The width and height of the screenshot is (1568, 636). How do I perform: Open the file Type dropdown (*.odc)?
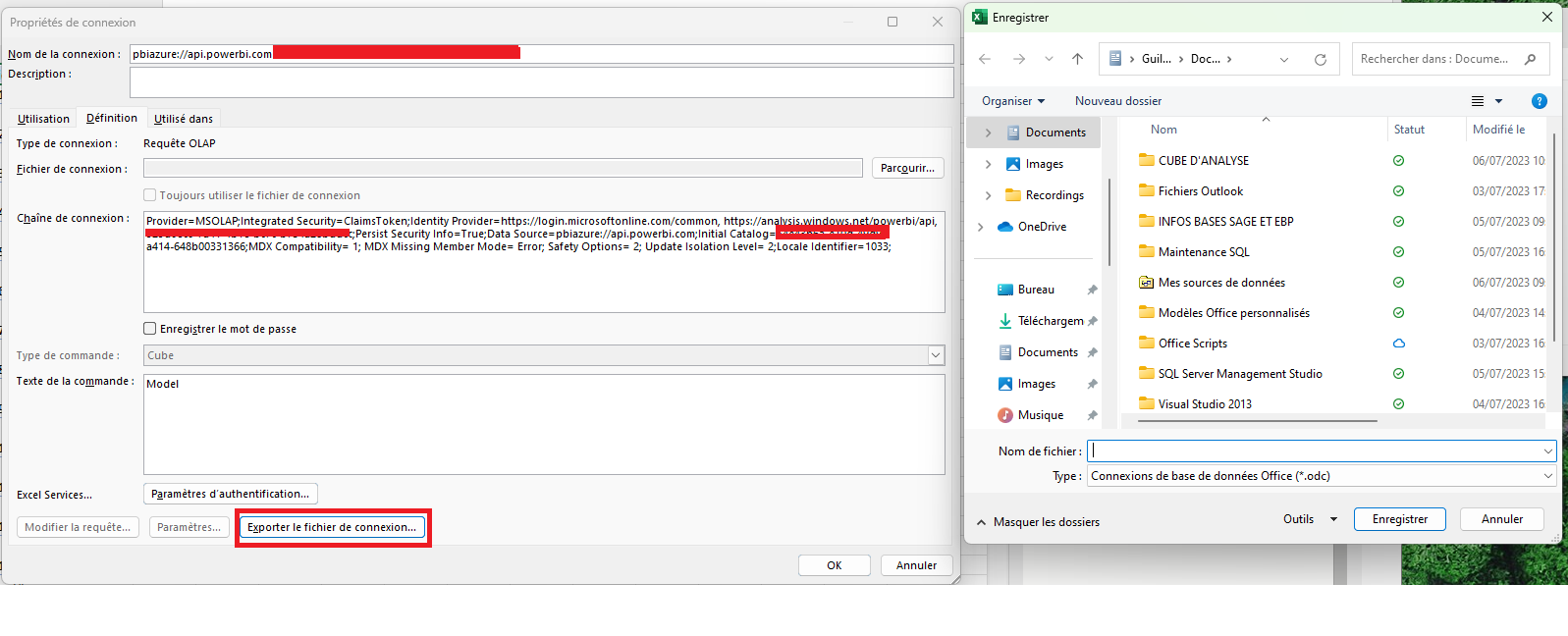pyautogui.click(x=1548, y=476)
